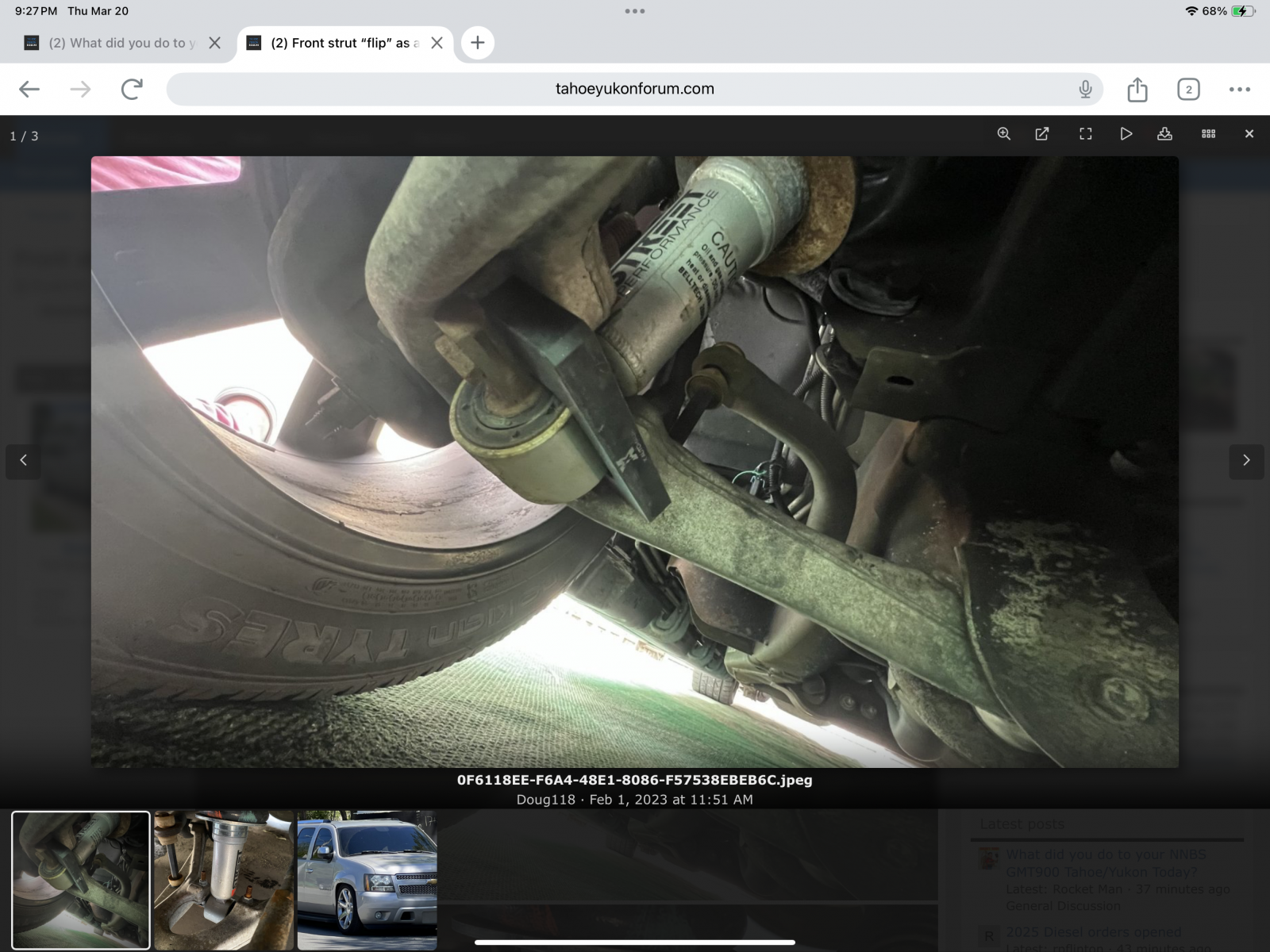Close the image lightbox viewer
The height and width of the screenshot is (952, 1270).
tap(1249, 134)
